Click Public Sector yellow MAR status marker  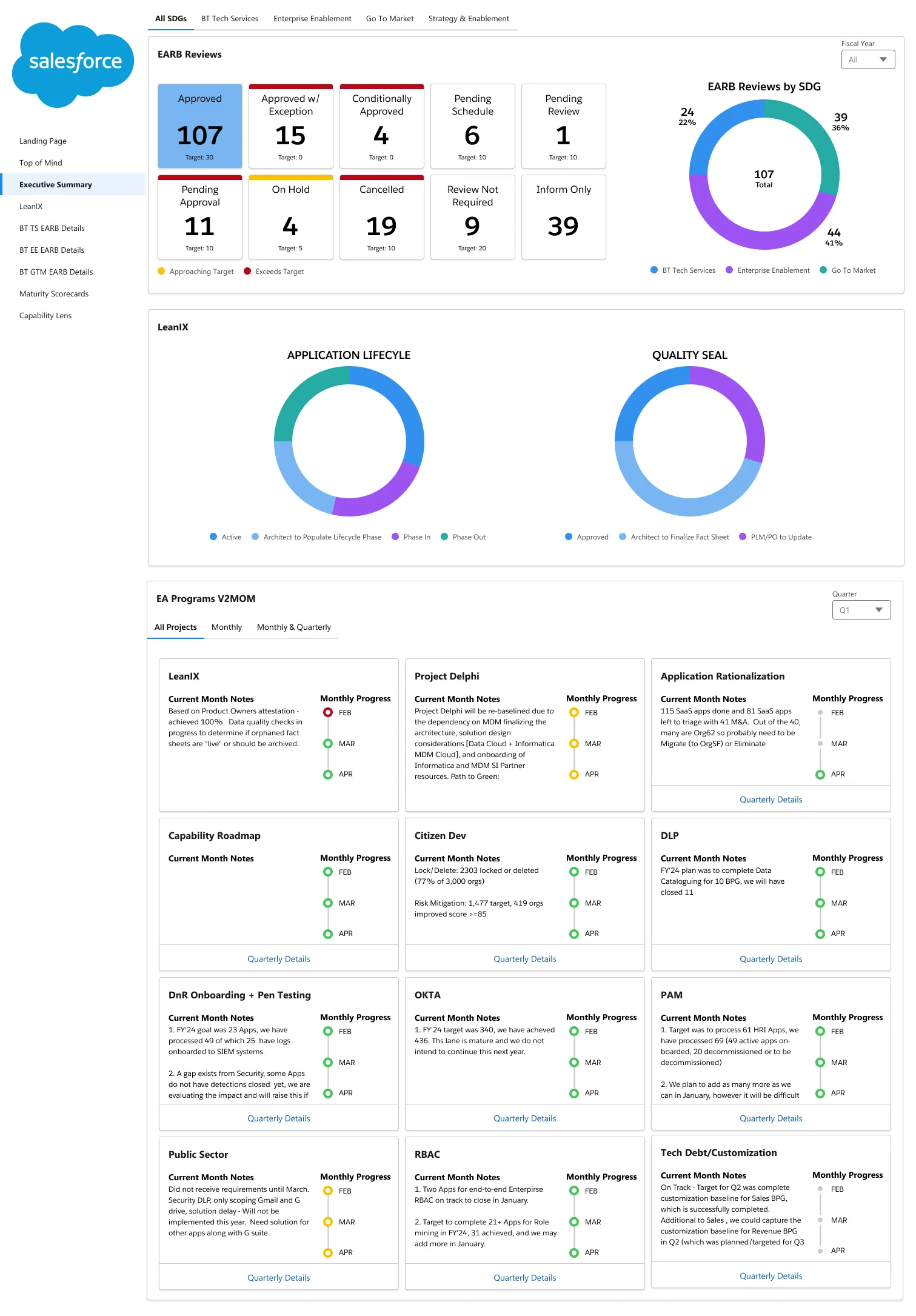pyautogui.click(x=328, y=1222)
